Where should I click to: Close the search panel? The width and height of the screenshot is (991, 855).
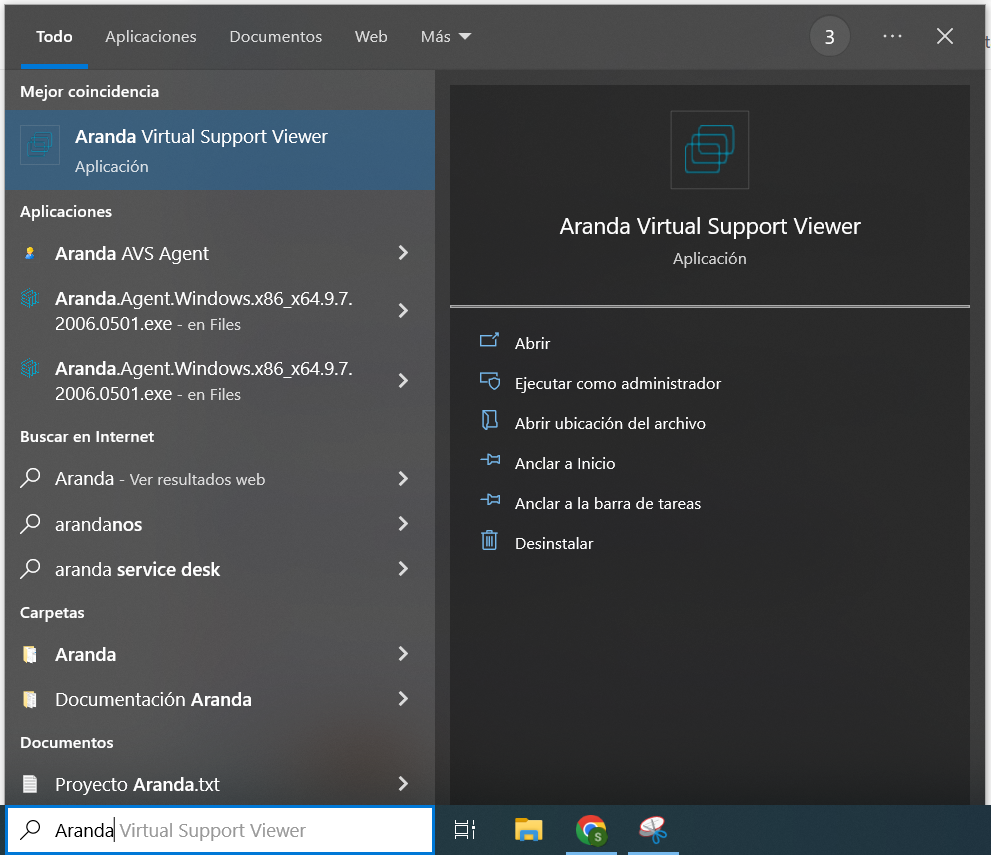(945, 36)
